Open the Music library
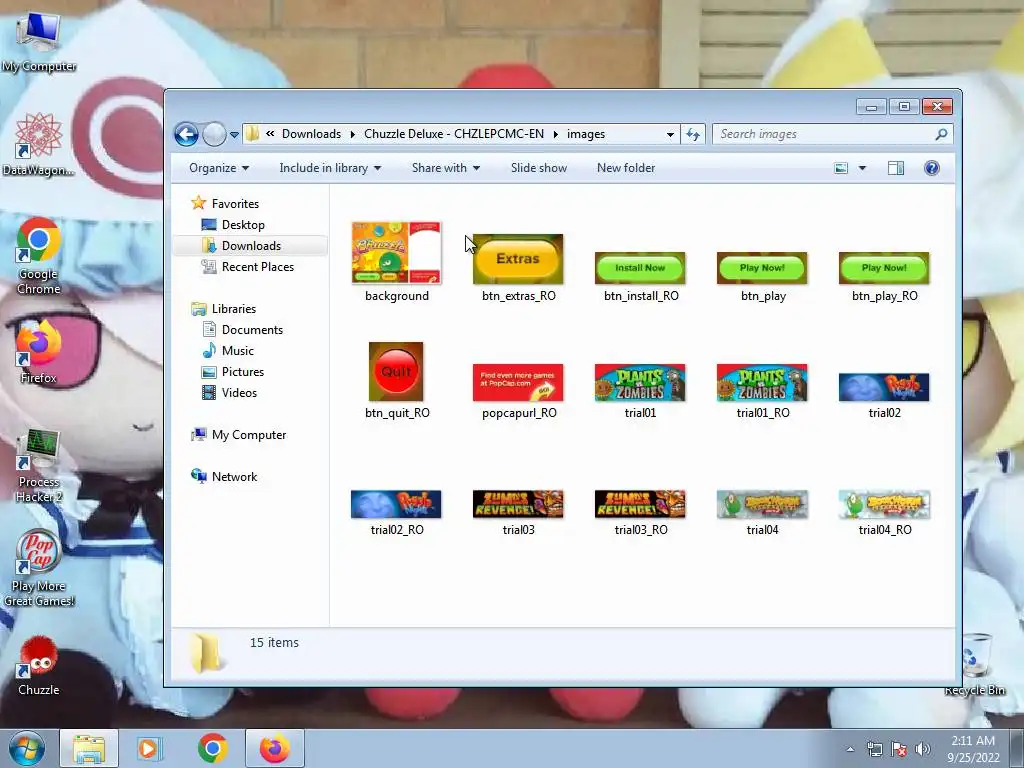1024x768 pixels. point(238,351)
